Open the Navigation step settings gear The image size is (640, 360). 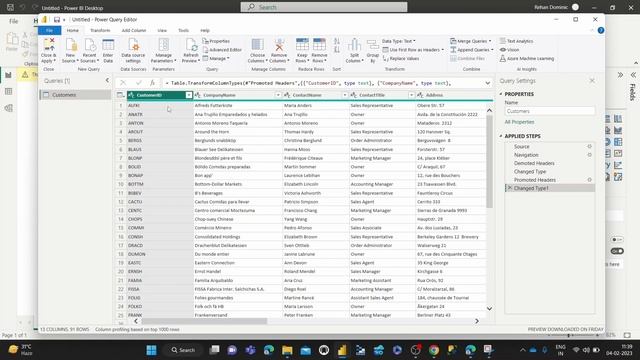(x=589, y=155)
